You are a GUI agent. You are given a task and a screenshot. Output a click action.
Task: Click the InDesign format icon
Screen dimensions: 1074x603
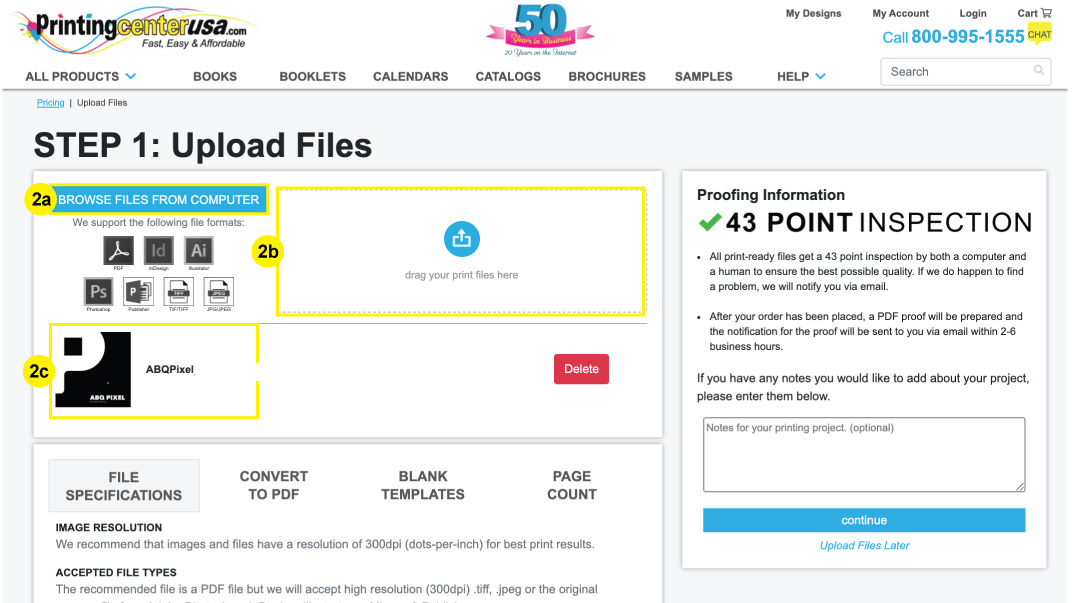pos(158,250)
